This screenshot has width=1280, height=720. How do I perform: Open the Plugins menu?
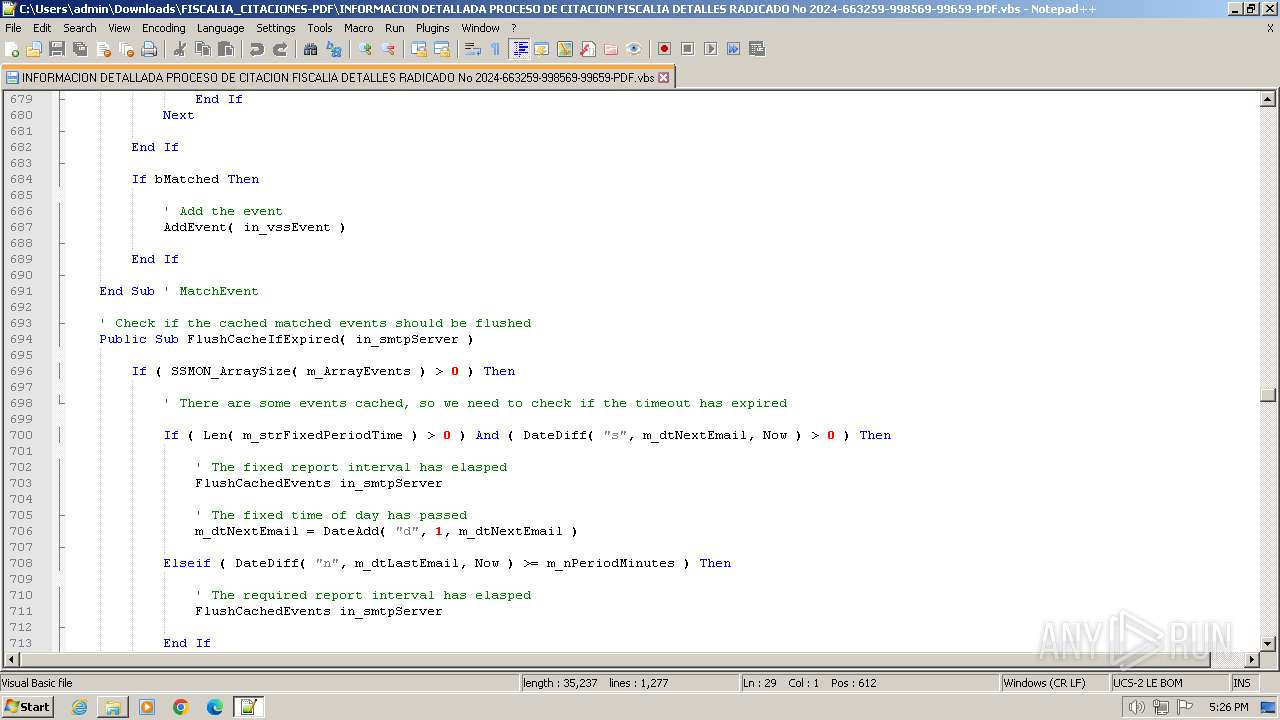click(433, 28)
